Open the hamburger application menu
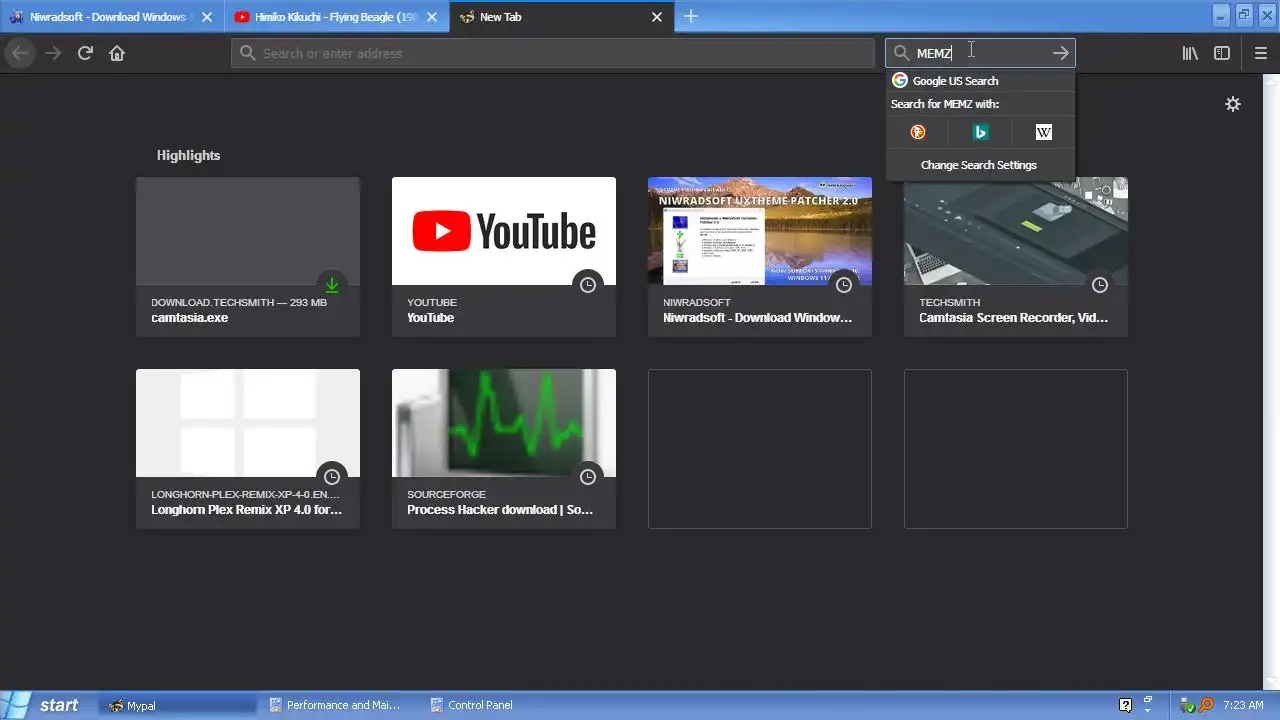This screenshot has width=1280, height=720. [x=1260, y=53]
